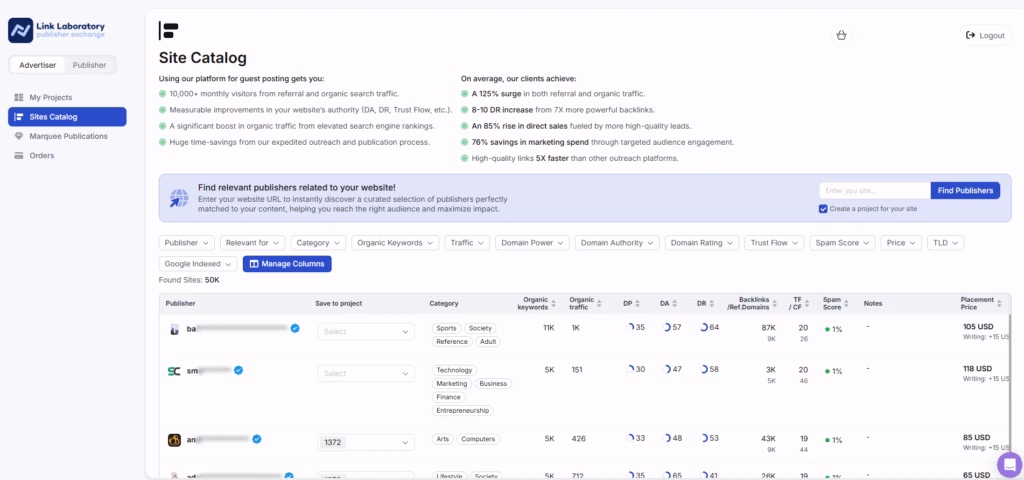Sort by Spam Score column arrows
This screenshot has height=480, width=1024.
pos(847,303)
